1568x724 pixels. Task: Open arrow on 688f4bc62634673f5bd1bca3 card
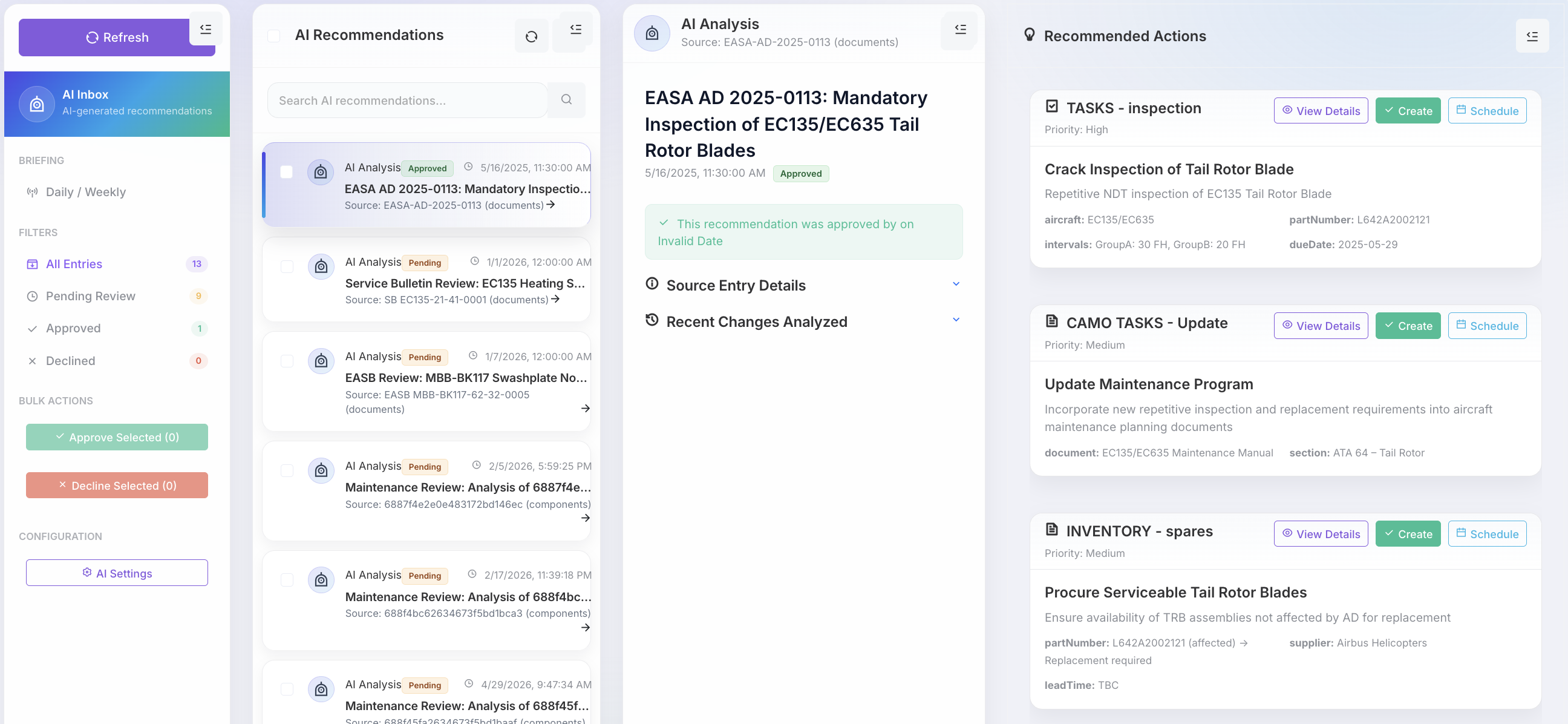(585, 627)
